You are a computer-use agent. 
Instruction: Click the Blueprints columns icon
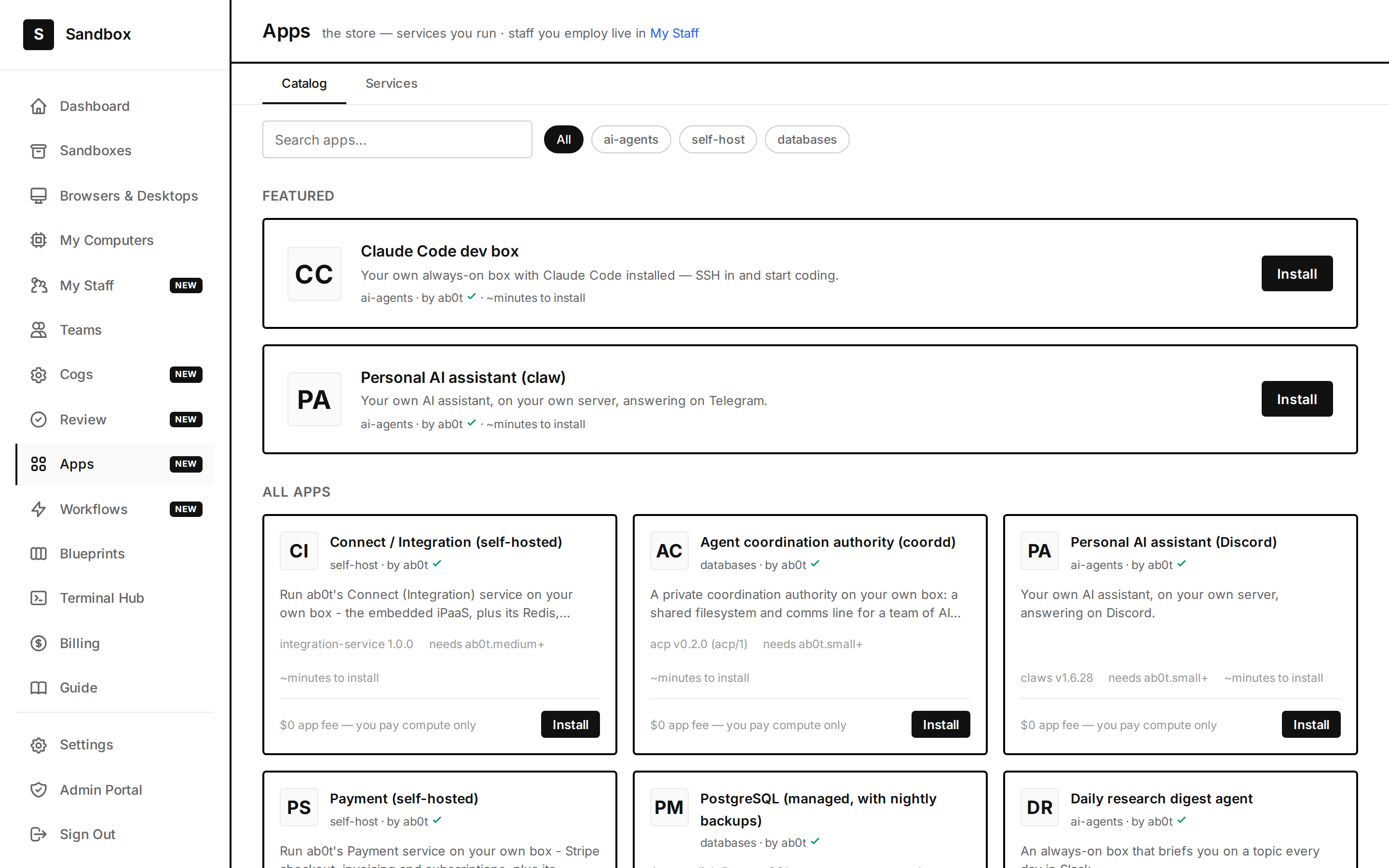coord(39,554)
